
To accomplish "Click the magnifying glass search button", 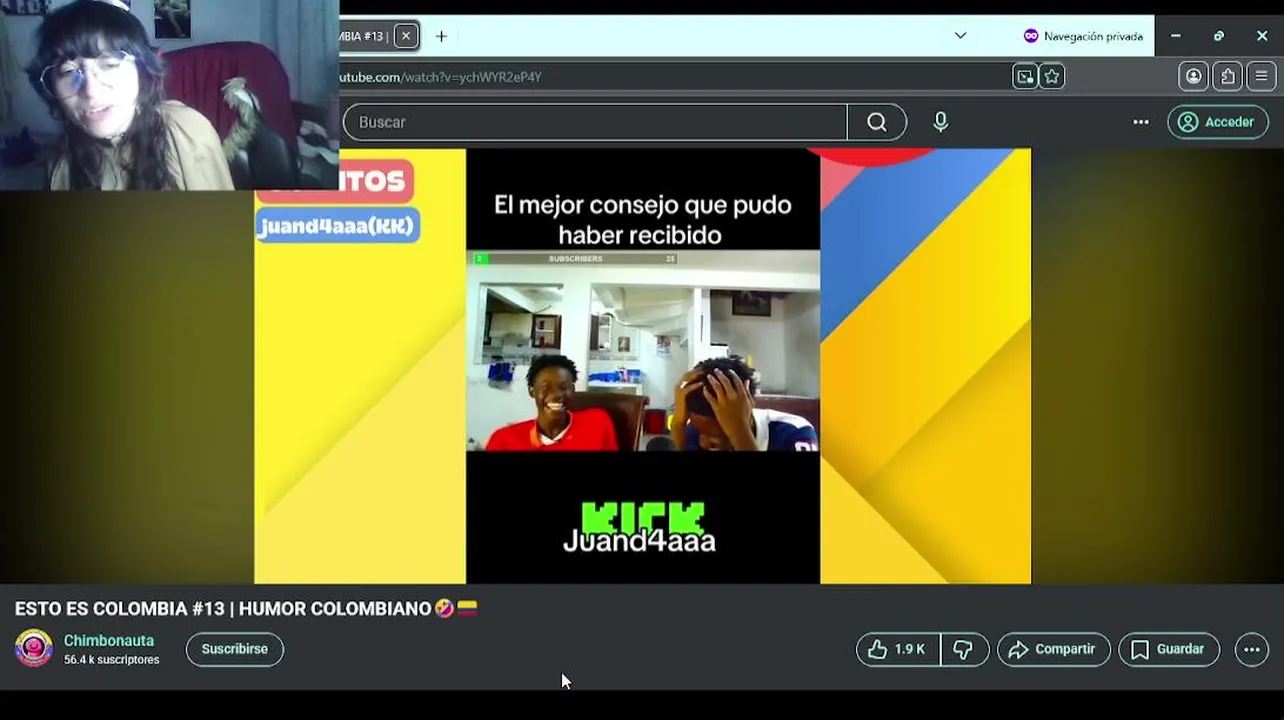I will pos(877,122).
